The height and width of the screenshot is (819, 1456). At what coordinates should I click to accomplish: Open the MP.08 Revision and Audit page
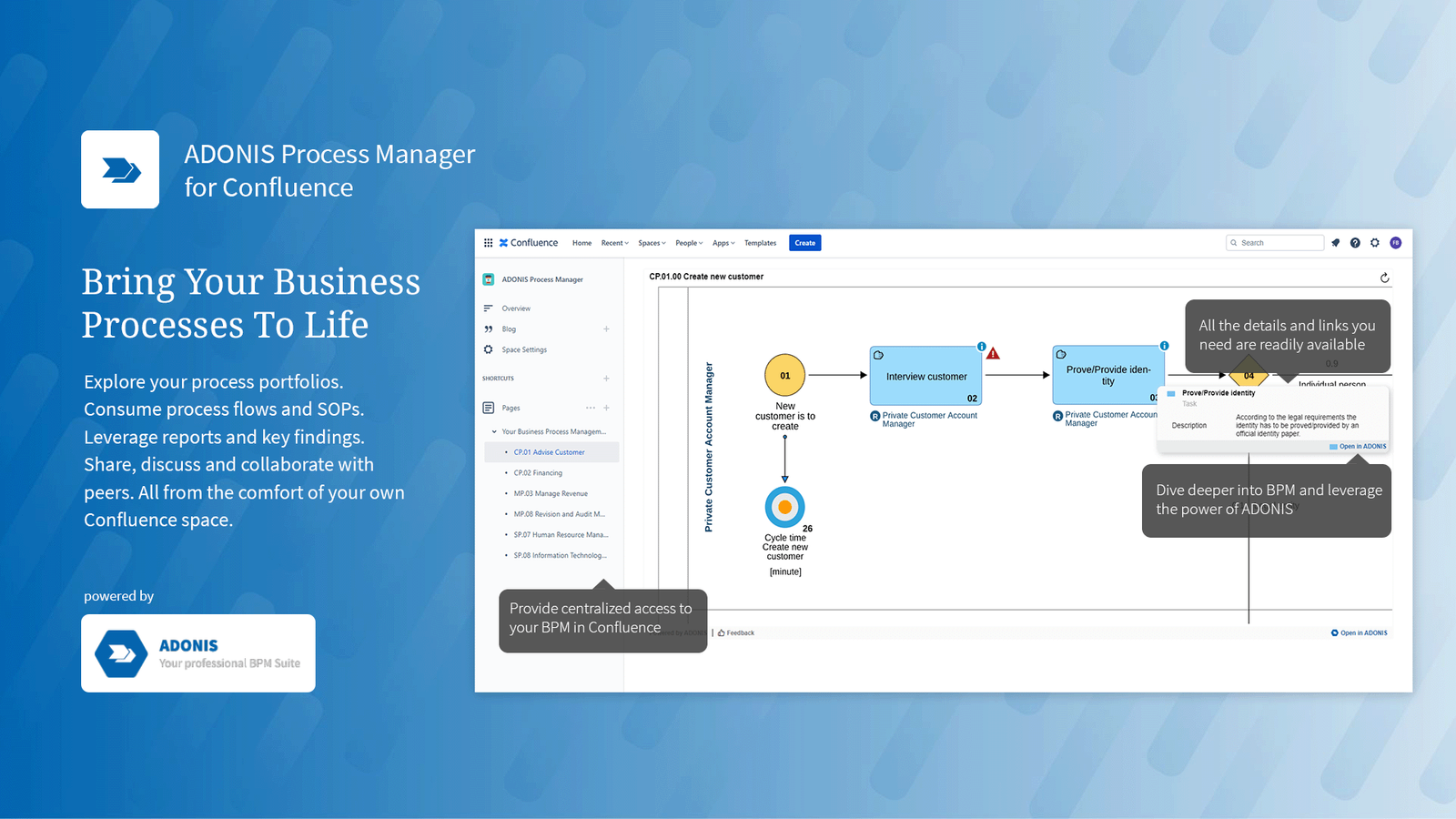pyautogui.click(x=559, y=514)
